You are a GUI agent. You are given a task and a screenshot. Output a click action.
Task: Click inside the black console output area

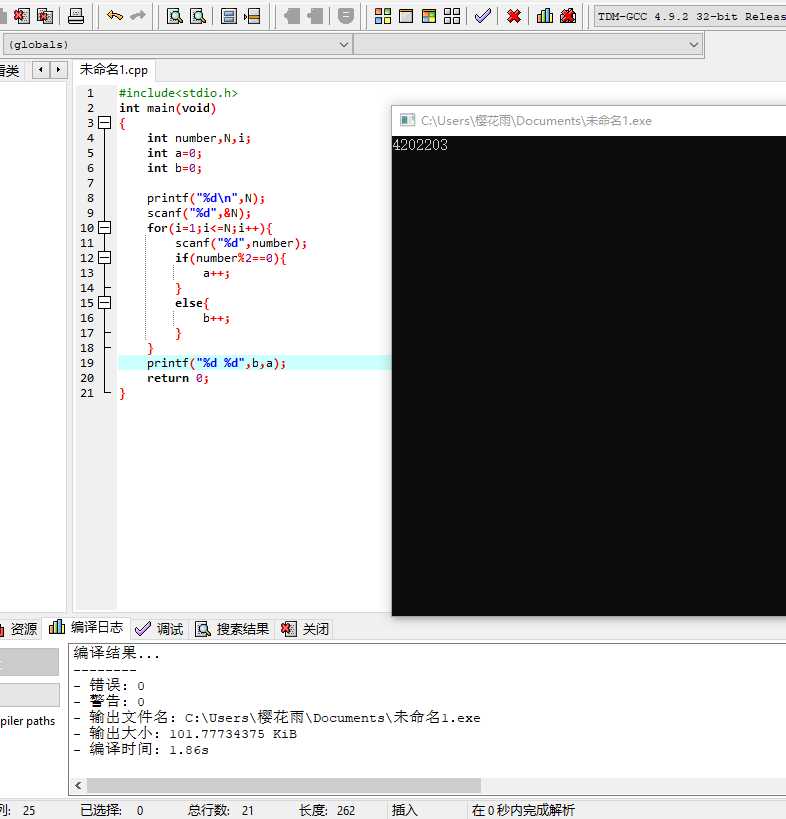pos(589,376)
